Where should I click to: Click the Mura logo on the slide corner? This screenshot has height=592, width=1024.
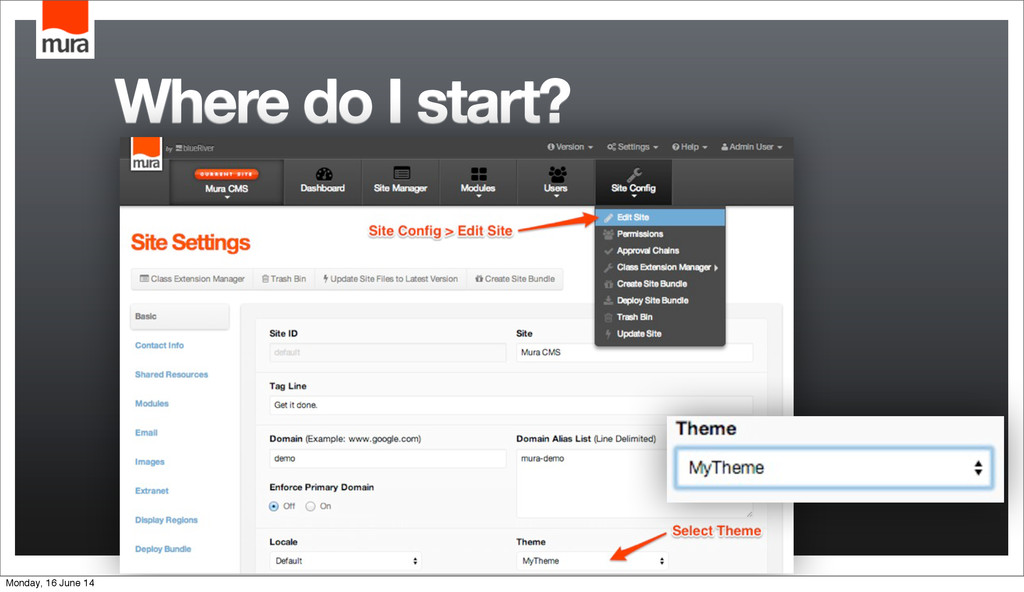(x=65, y=29)
